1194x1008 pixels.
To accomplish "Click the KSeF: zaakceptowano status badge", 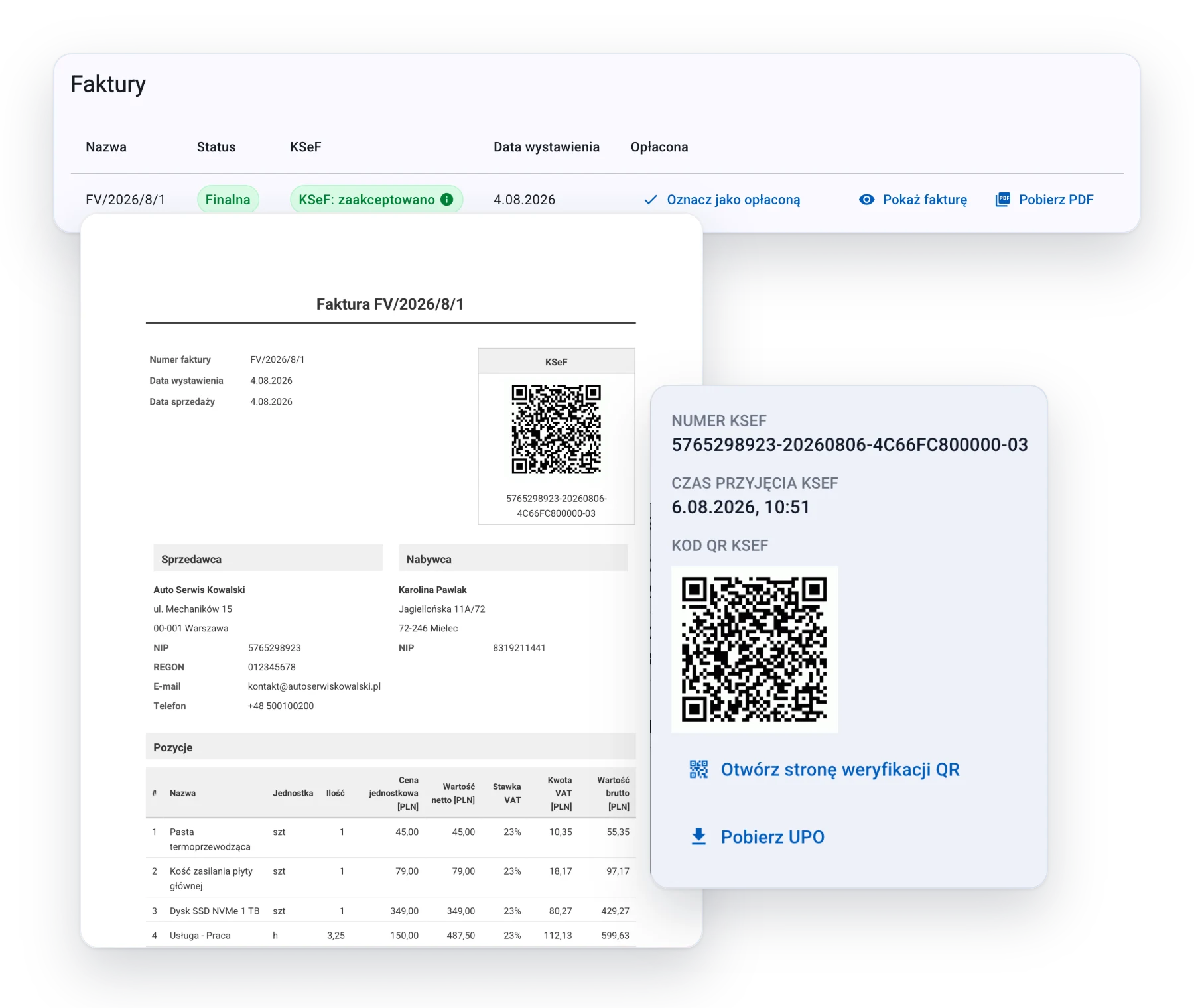I will [376, 200].
